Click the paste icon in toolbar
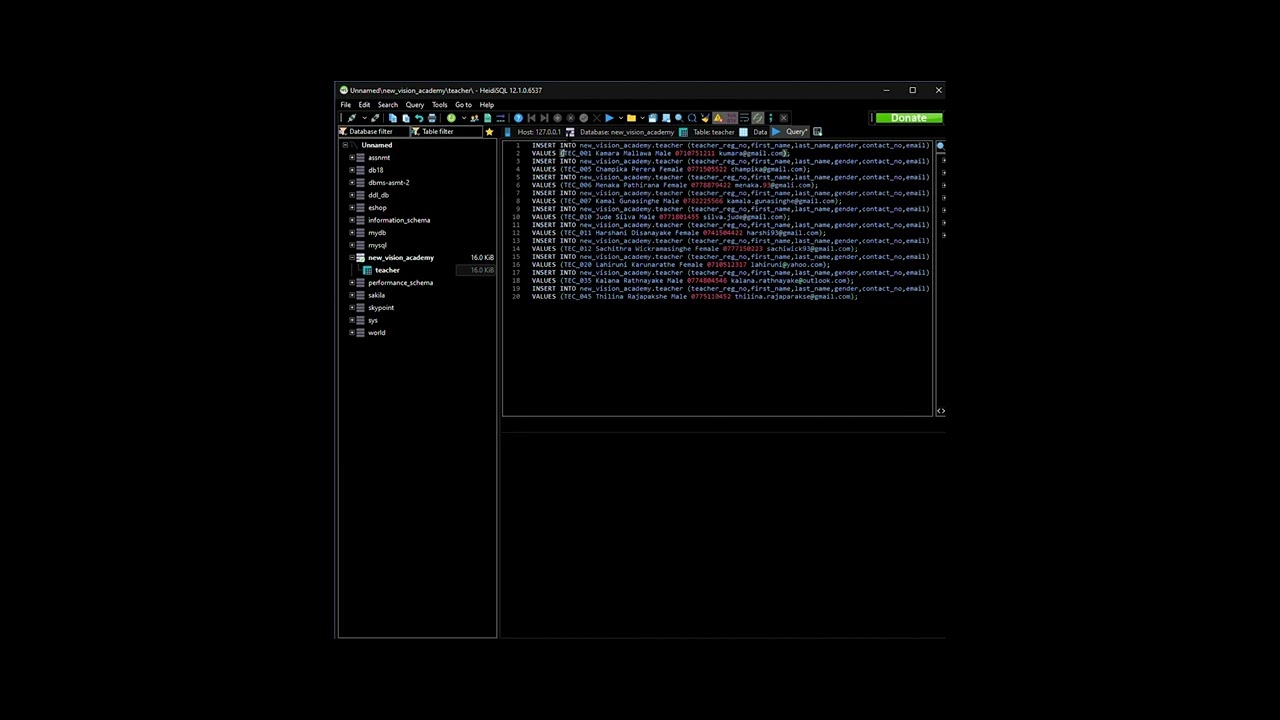Viewport: 1280px width, 720px height. [406, 118]
